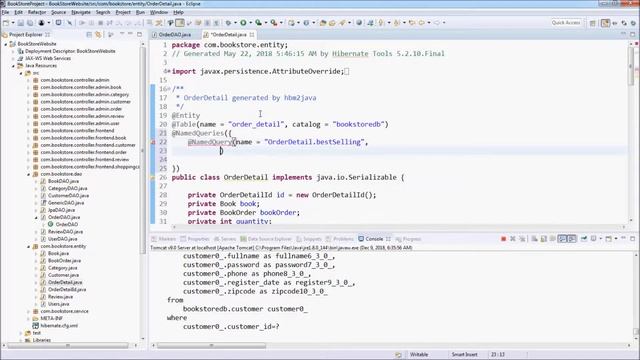Open the Window menu

tap(158, 13)
